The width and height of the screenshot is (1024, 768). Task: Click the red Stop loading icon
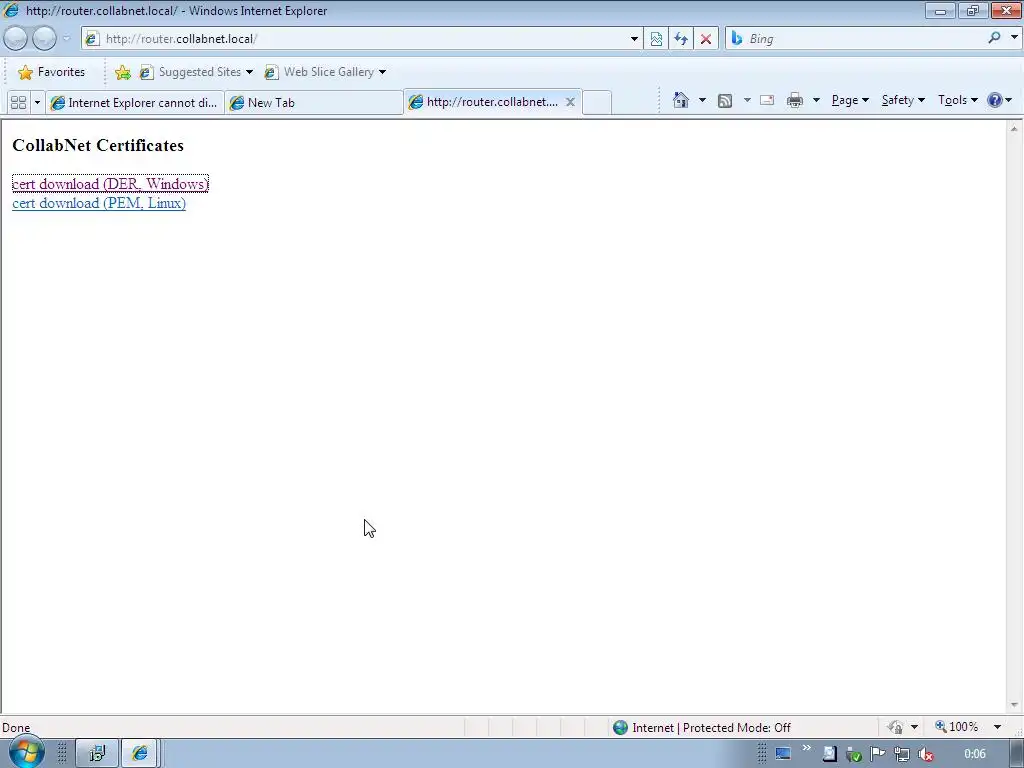(x=706, y=39)
